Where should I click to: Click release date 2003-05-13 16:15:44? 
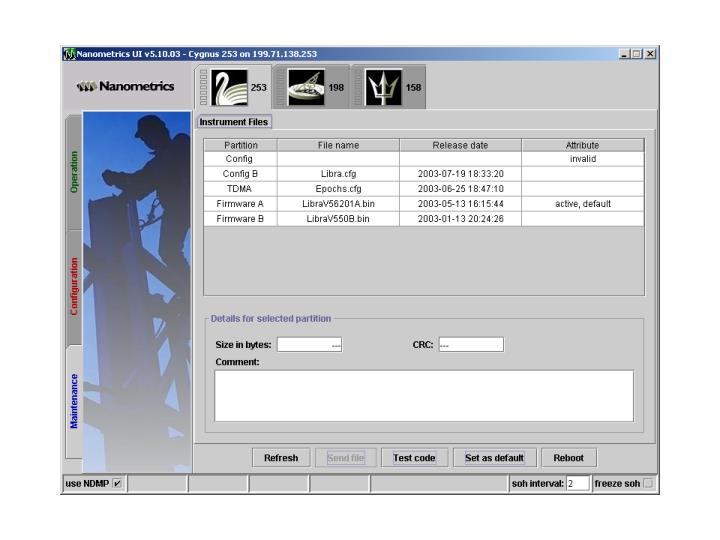[461, 204]
